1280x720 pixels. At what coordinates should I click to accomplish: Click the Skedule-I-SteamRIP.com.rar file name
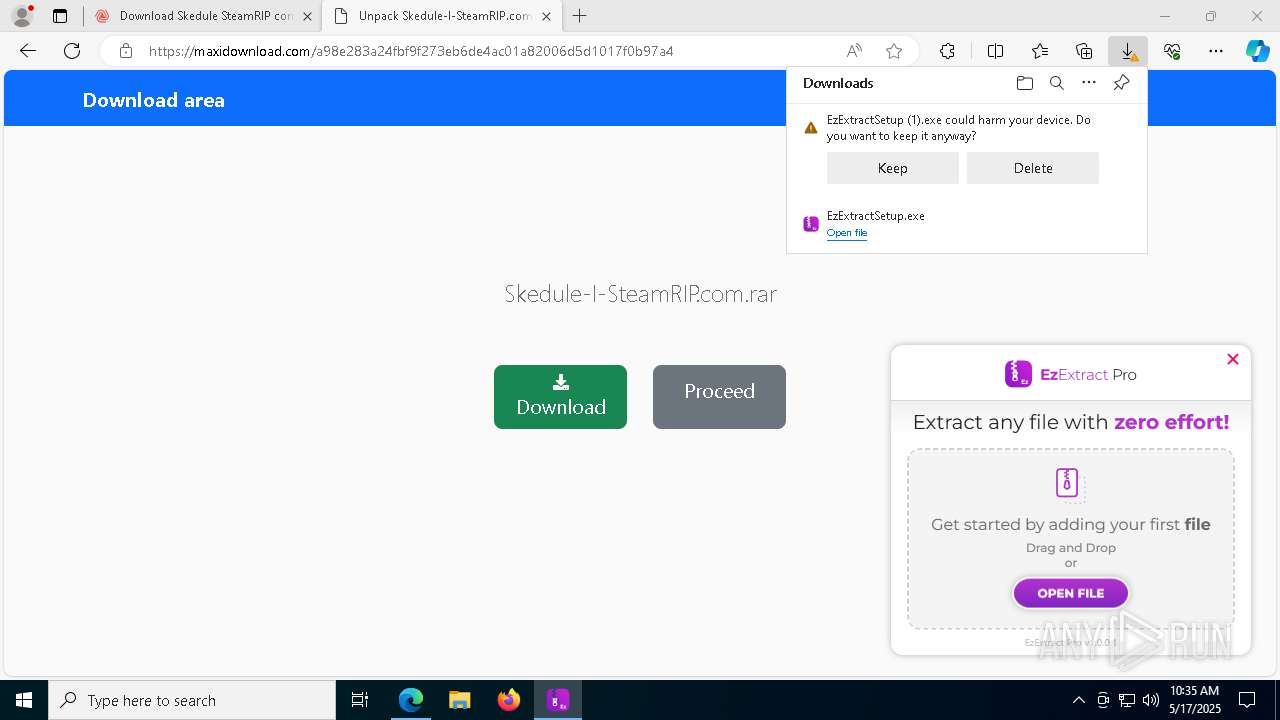coord(640,294)
